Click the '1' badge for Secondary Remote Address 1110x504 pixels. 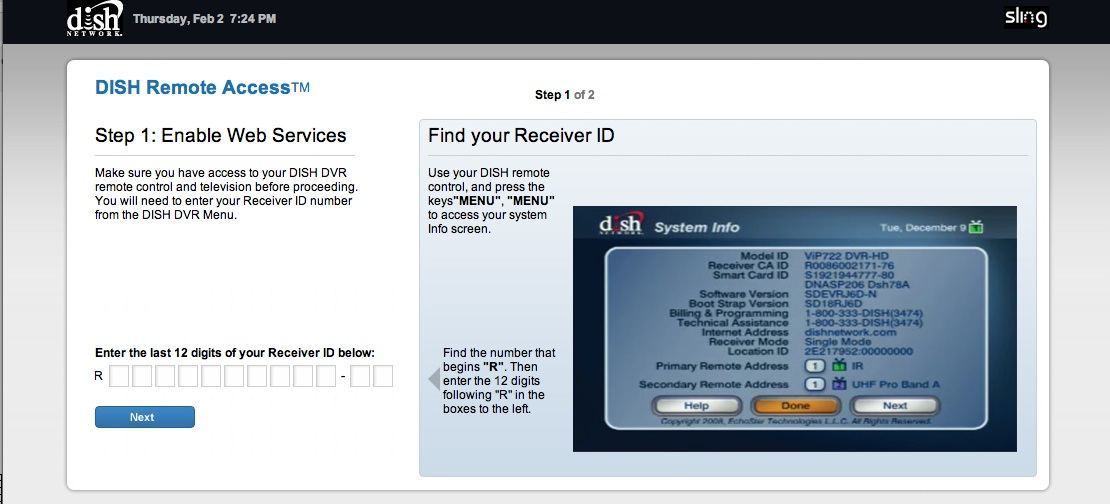click(x=816, y=384)
